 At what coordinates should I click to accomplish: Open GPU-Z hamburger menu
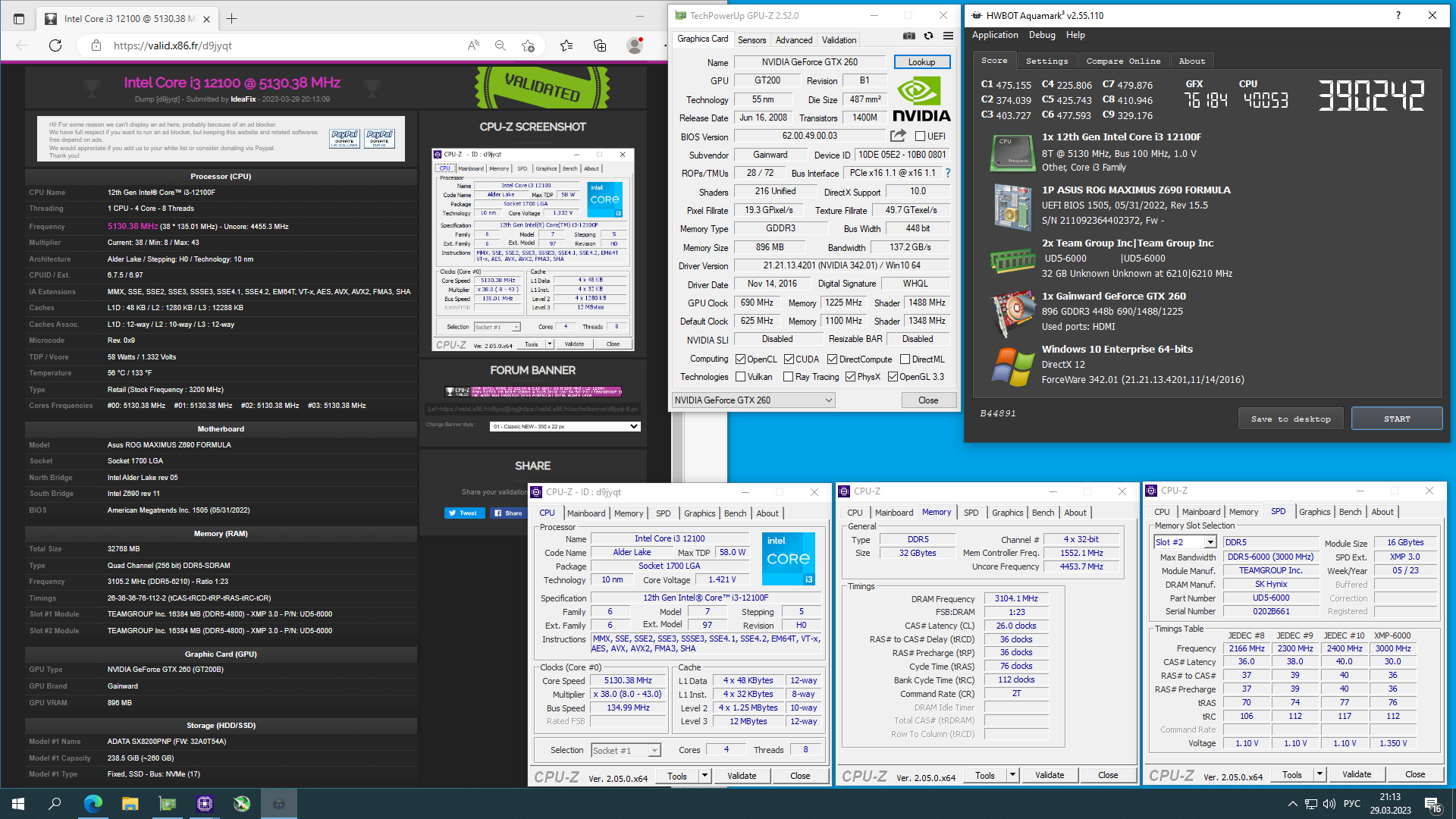(948, 36)
